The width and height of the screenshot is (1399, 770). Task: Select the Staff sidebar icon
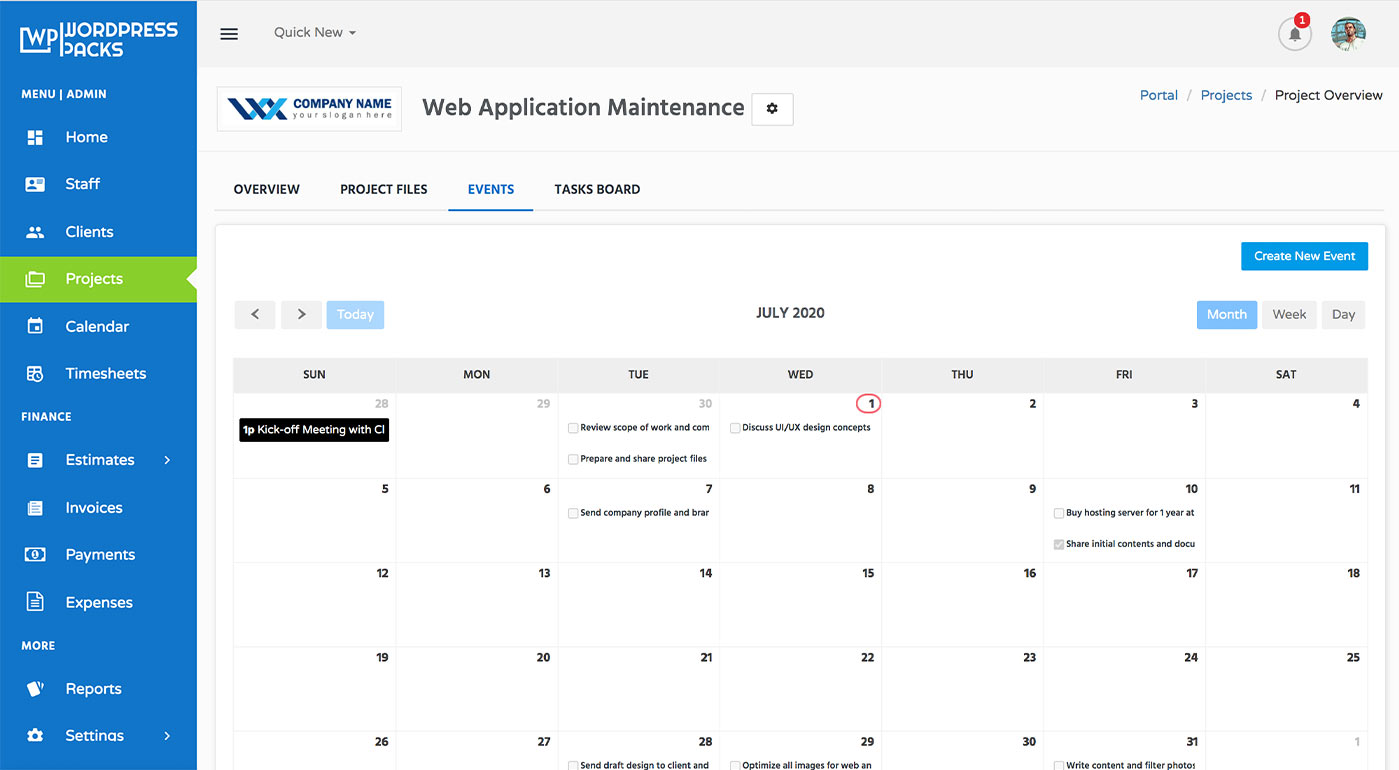83,183
